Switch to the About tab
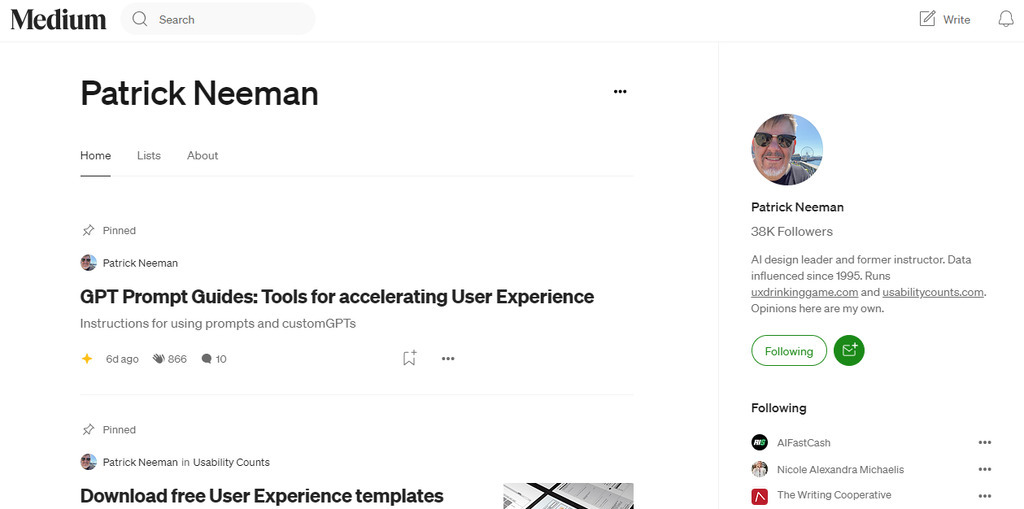 pos(202,156)
